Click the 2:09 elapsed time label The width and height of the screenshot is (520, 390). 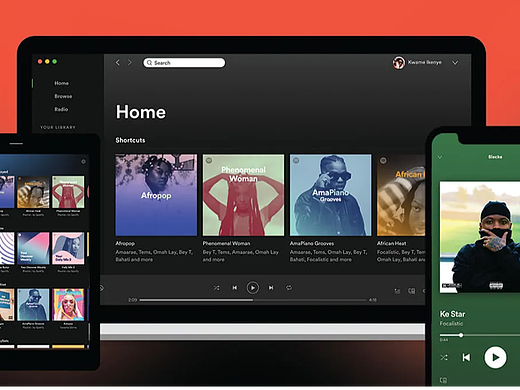133,300
